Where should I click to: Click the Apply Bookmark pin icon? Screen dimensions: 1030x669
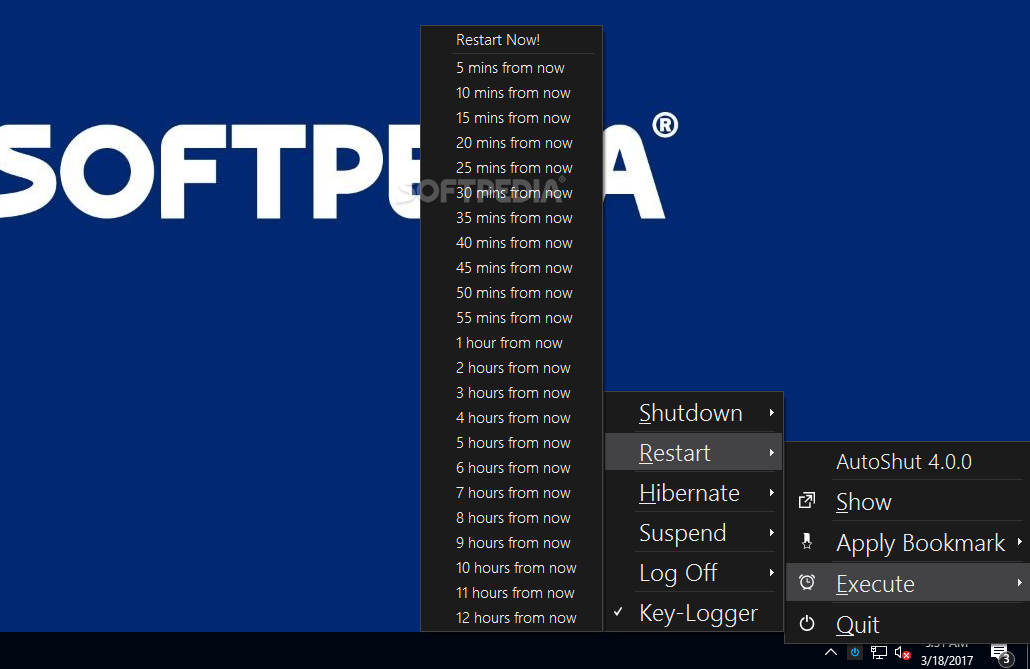[x=807, y=542]
